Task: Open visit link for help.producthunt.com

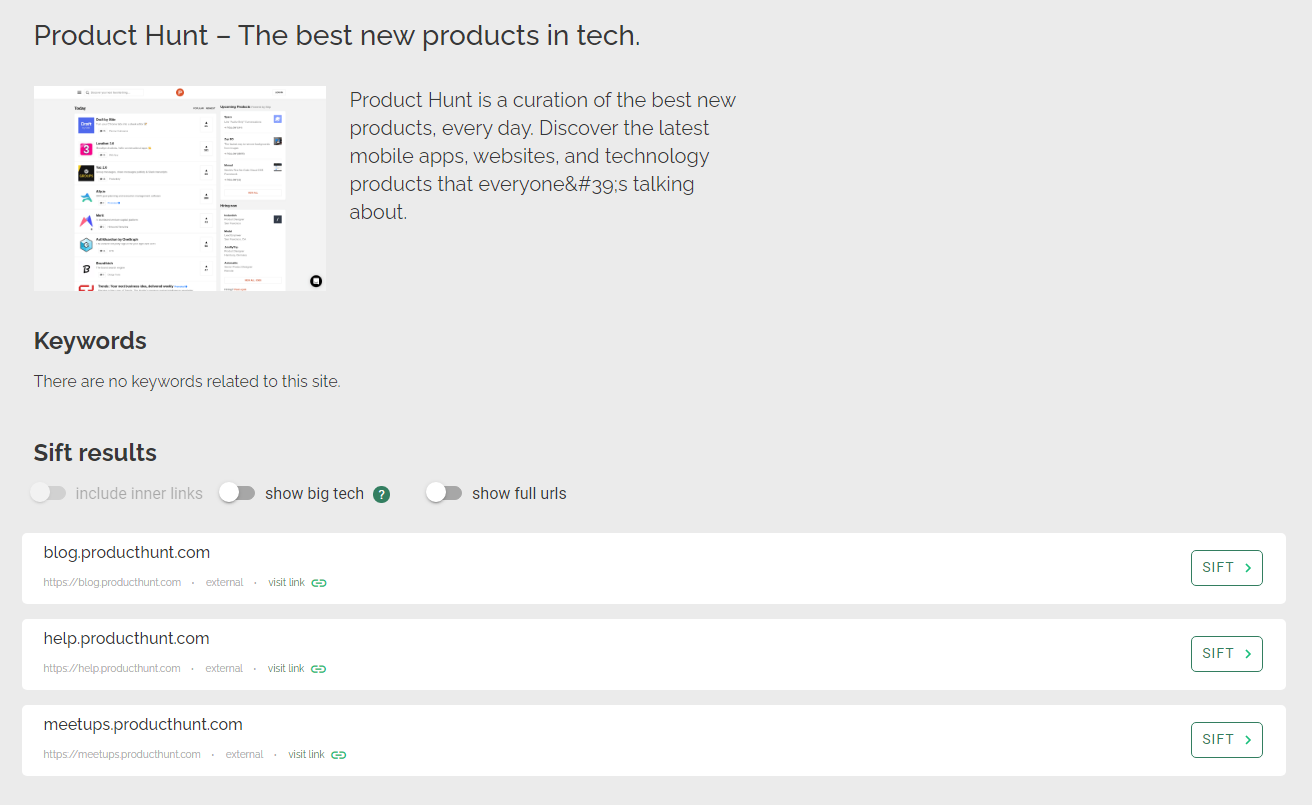Action: pyautogui.click(x=286, y=669)
